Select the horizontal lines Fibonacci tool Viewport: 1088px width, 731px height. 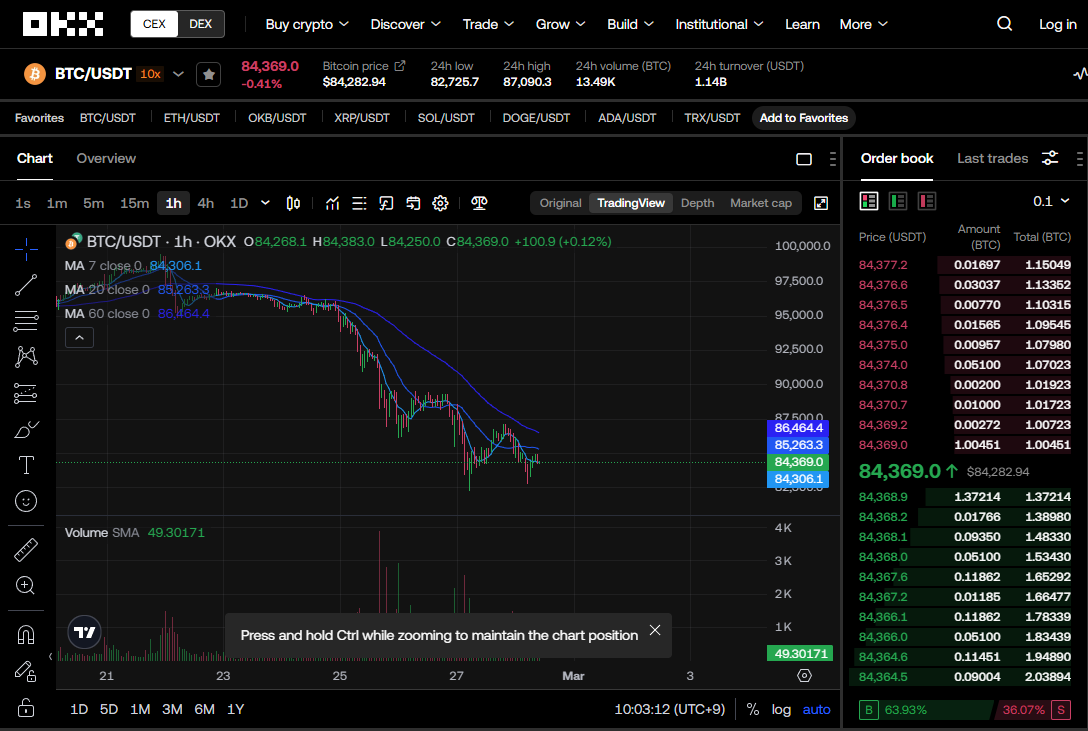coord(26,320)
